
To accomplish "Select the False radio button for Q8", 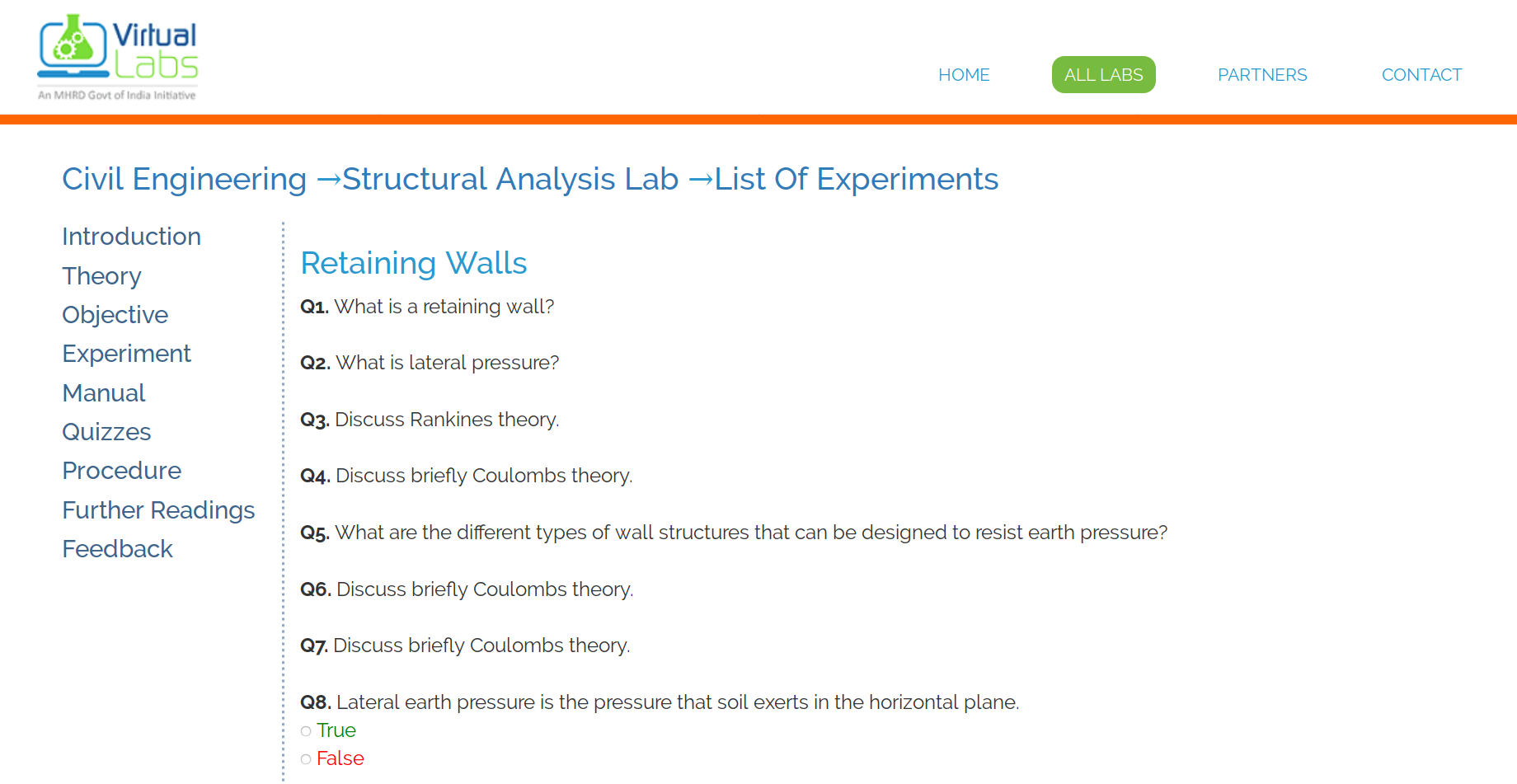I will (x=306, y=759).
